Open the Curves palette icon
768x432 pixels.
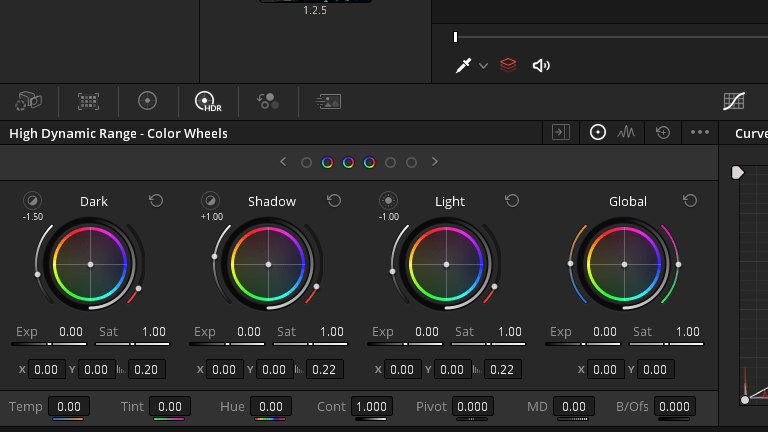click(734, 101)
